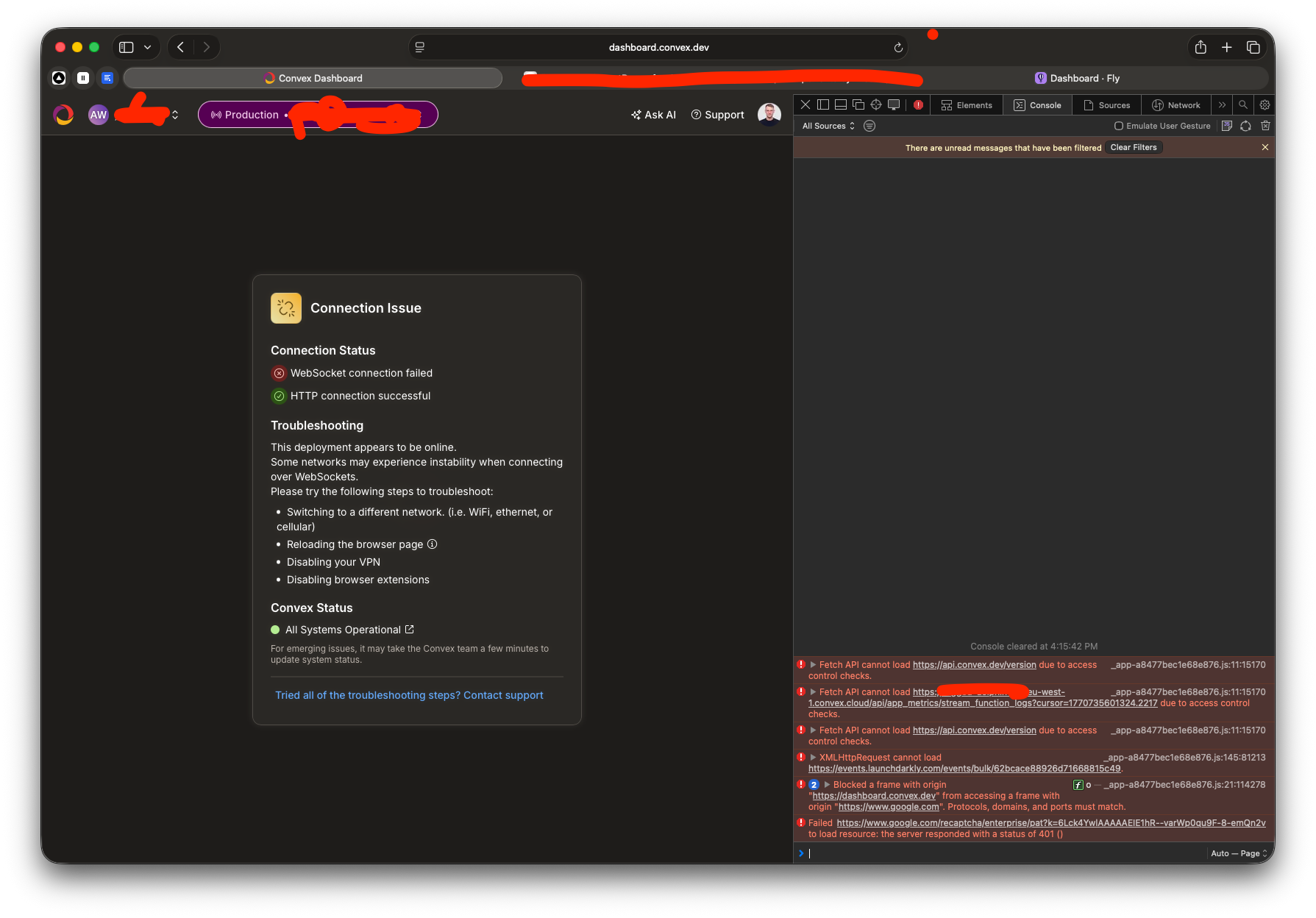The height and width of the screenshot is (918, 1316).
Task: Toggle the browser sidebar visibility
Action: [125, 46]
